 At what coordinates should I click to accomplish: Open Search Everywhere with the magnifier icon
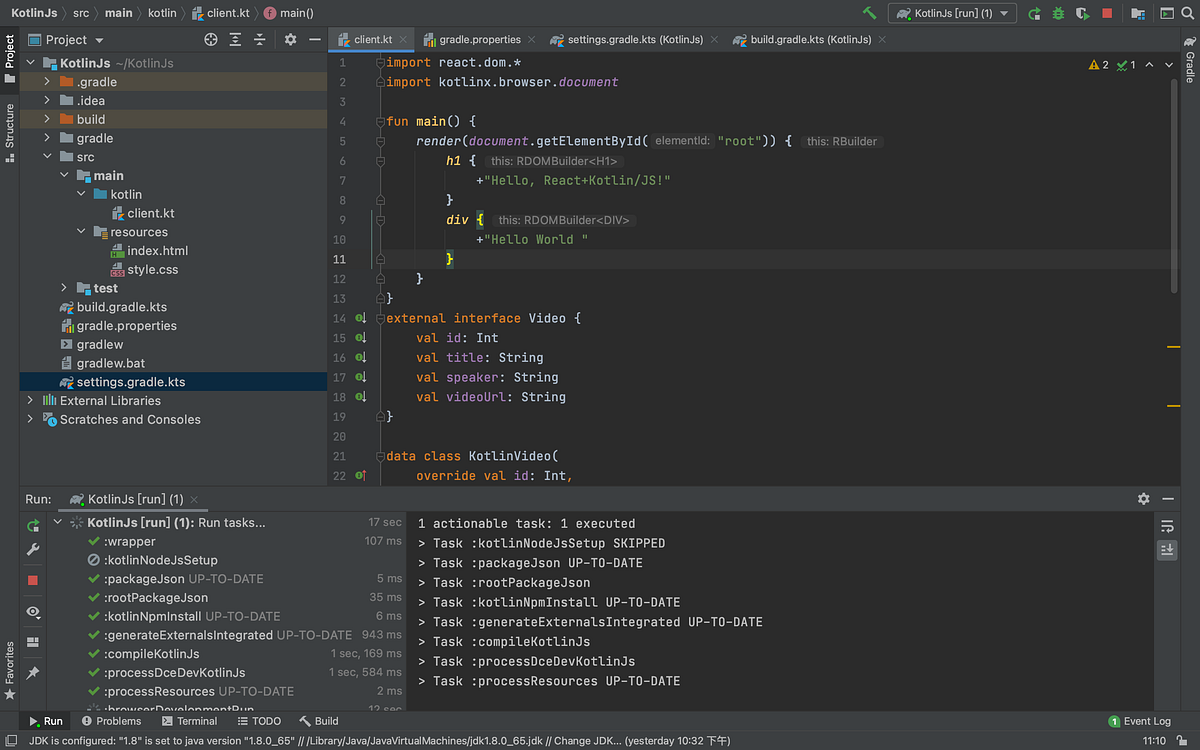click(x=1189, y=13)
